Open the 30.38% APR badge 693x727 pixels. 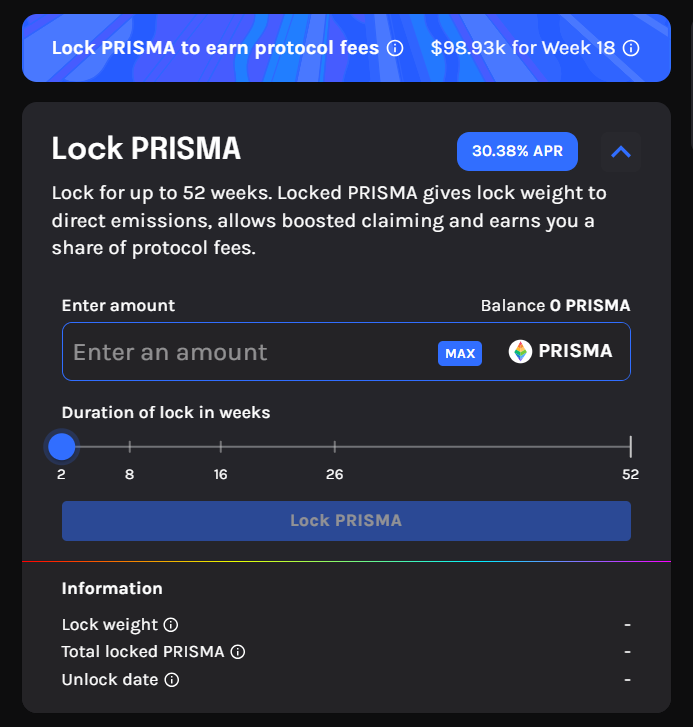coord(517,152)
